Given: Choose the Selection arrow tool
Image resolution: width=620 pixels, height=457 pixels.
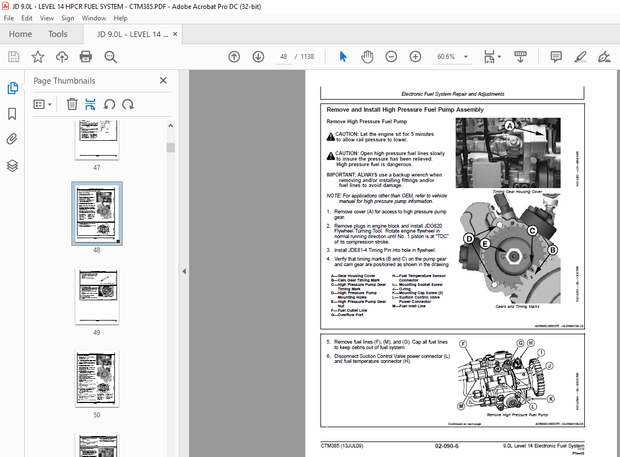Looking at the screenshot, I should [x=343, y=57].
